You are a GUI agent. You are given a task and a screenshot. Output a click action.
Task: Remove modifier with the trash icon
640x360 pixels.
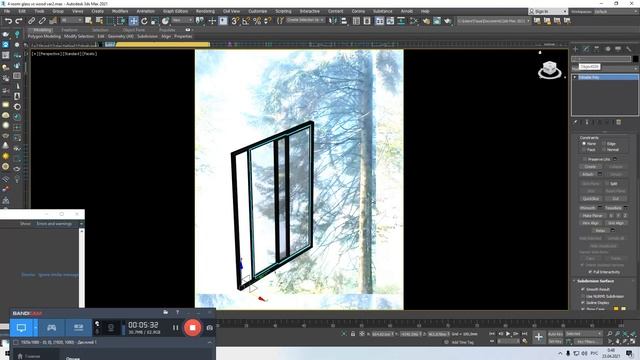coord(618,122)
